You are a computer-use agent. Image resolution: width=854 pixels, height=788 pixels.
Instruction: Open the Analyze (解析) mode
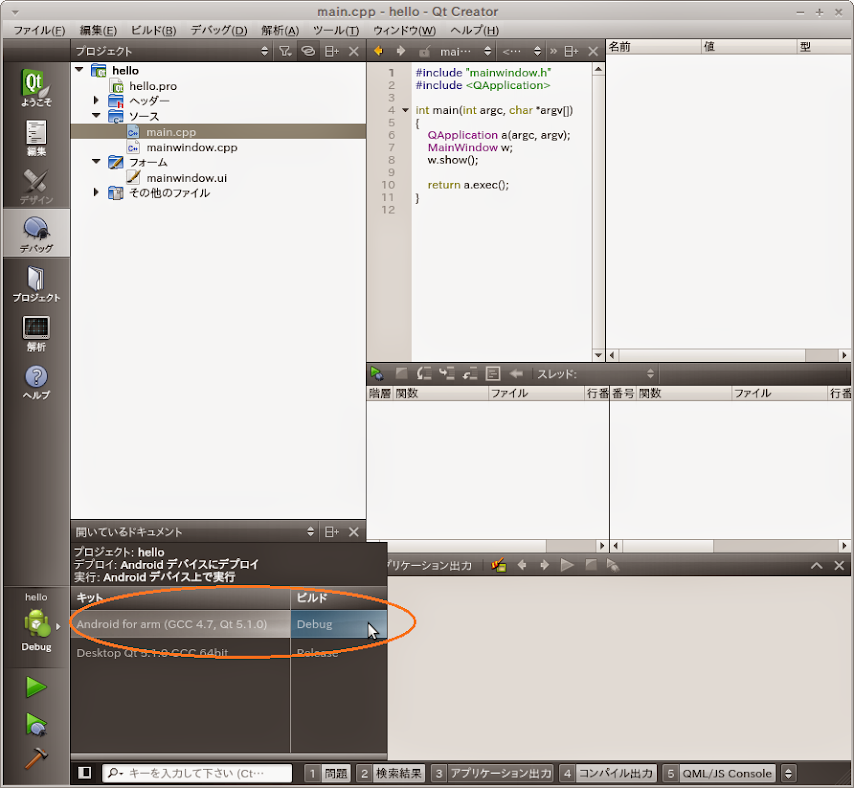click(x=36, y=333)
